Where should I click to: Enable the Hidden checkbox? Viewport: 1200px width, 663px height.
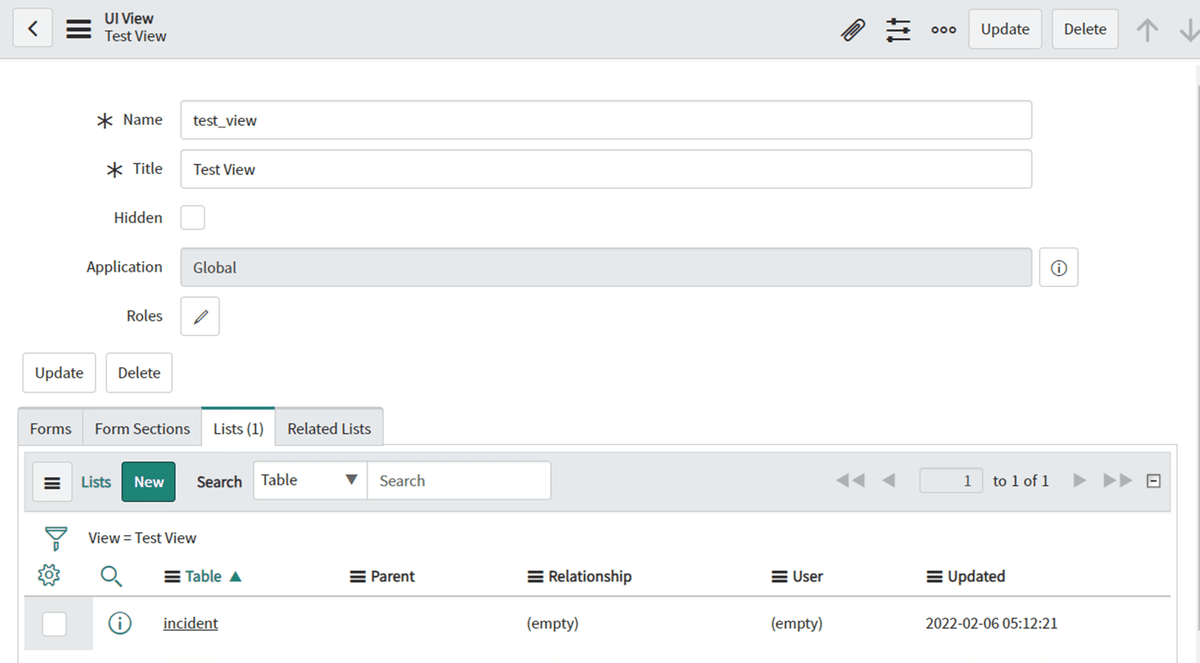click(x=192, y=217)
